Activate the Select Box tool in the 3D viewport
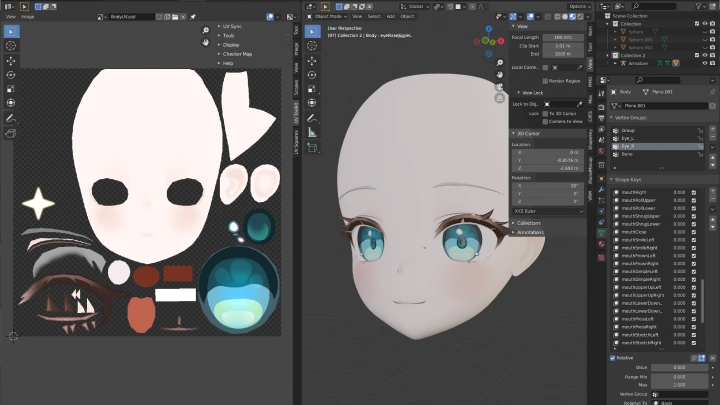 pos(312,31)
